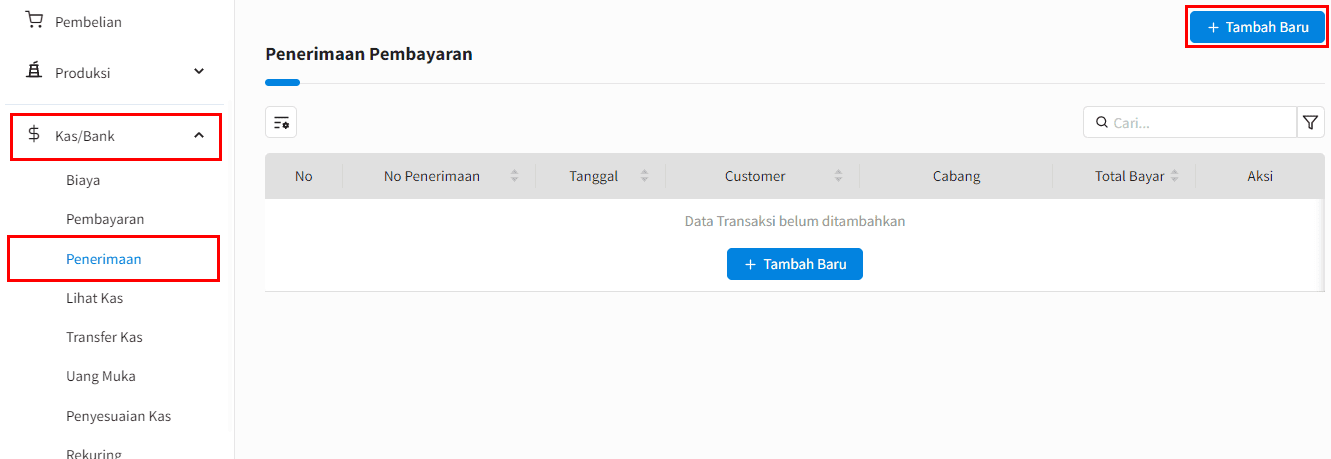Viewport: 1331px width, 459px height.
Task: Select the Penerimaan submenu item
Action: click(x=104, y=259)
